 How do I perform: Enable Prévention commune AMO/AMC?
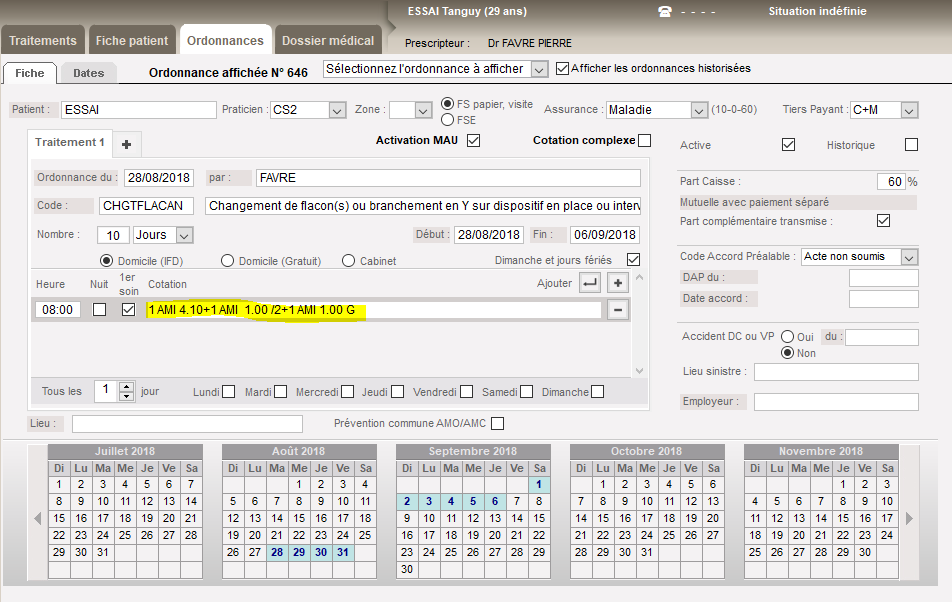tap(497, 424)
